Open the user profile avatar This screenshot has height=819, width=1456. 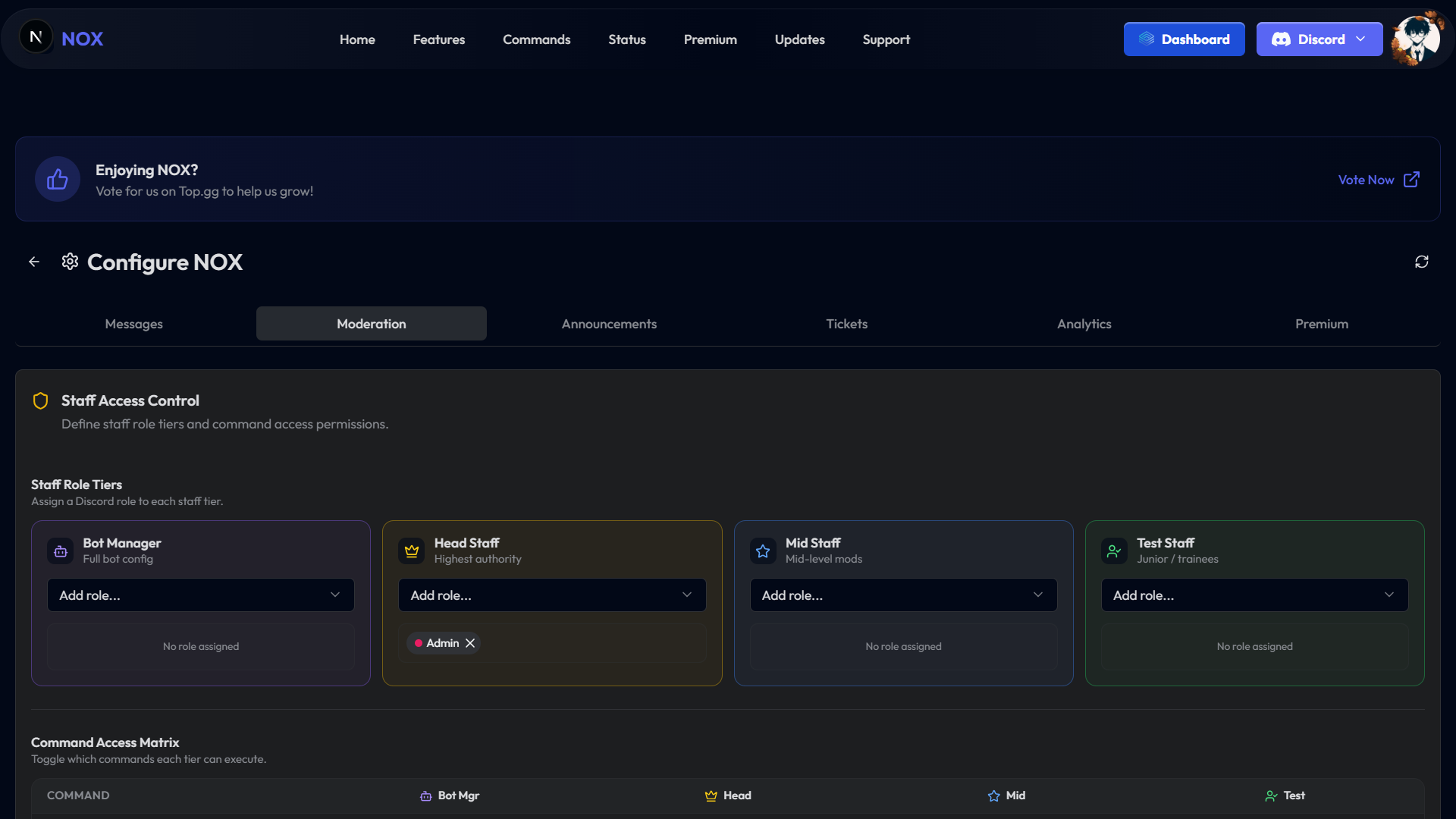pyautogui.click(x=1417, y=38)
